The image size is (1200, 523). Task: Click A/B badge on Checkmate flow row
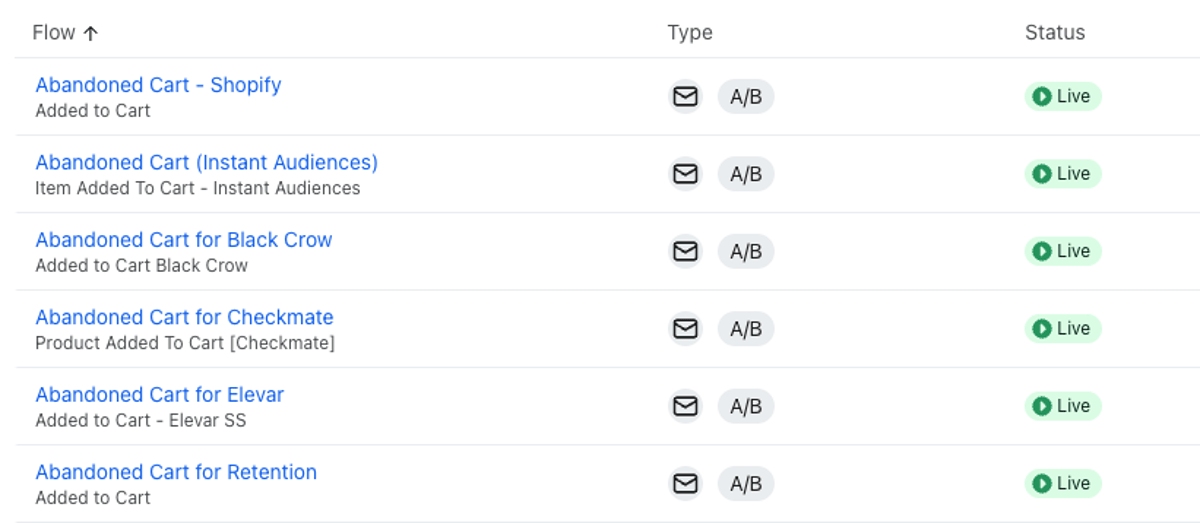coord(746,329)
